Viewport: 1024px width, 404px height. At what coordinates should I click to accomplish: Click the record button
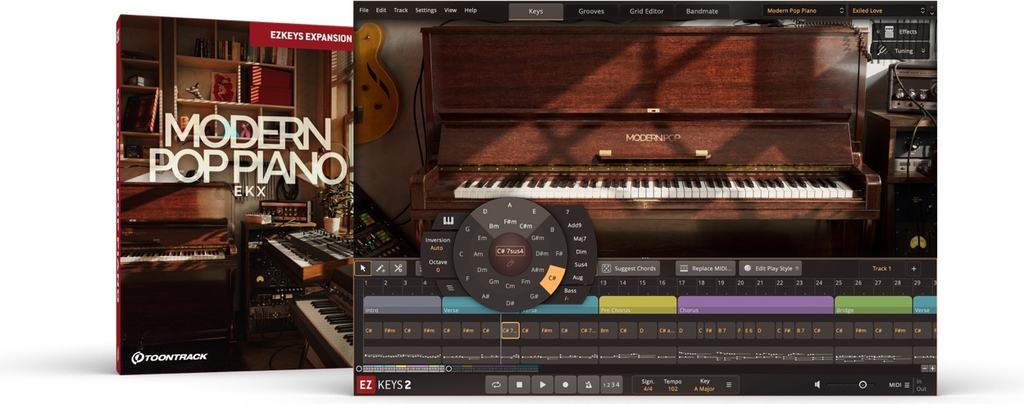[565, 384]
